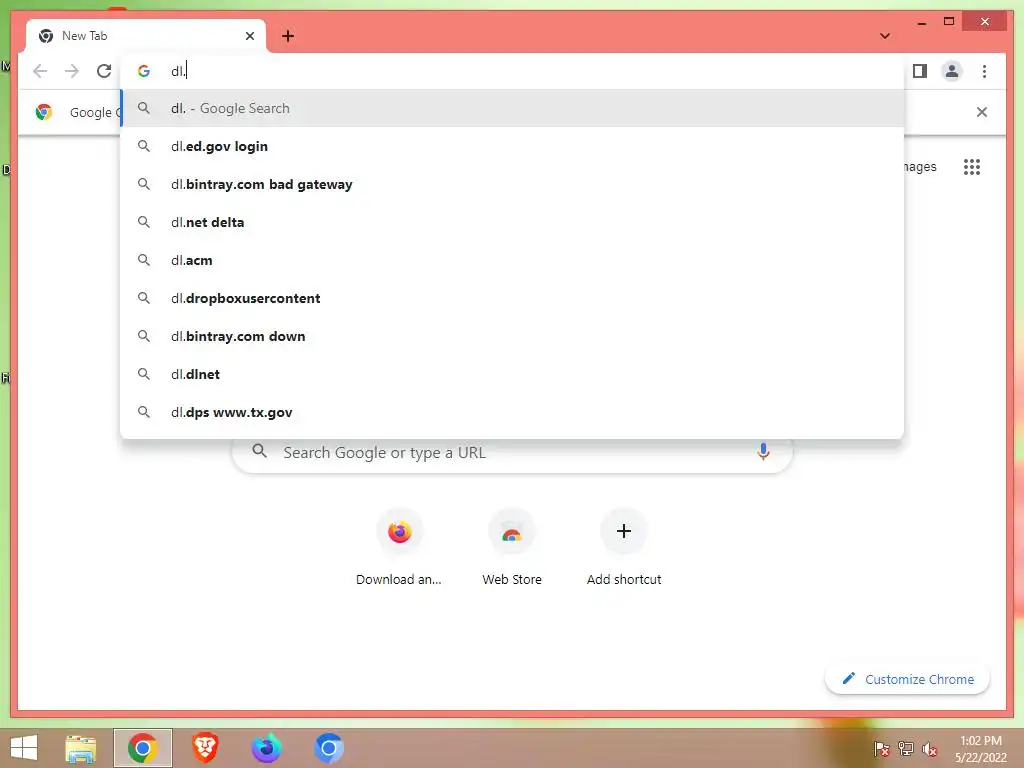This screenshot has width=1024, height=768.
Task: Open the side panel icon
Action: click(x=920, y=71)
